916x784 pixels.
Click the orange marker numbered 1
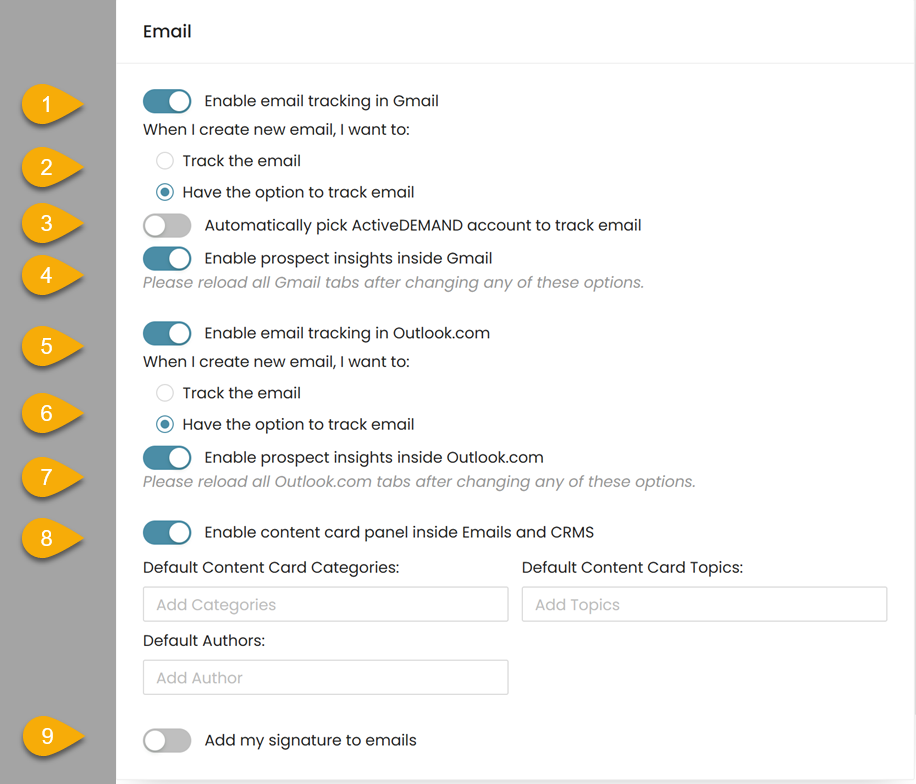pyautogui.click(x=52, y=105)
